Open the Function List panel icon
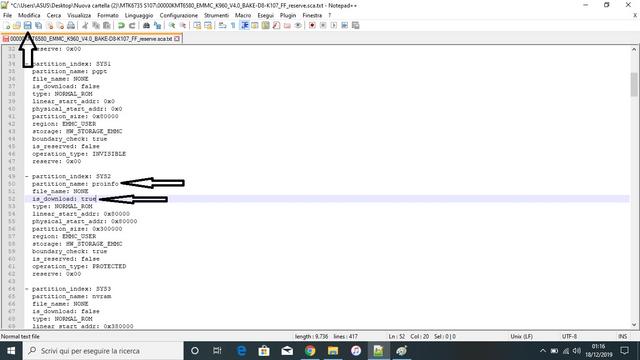Image resolution: width=640 pixels, height=360 pixels. coord(276,25)
